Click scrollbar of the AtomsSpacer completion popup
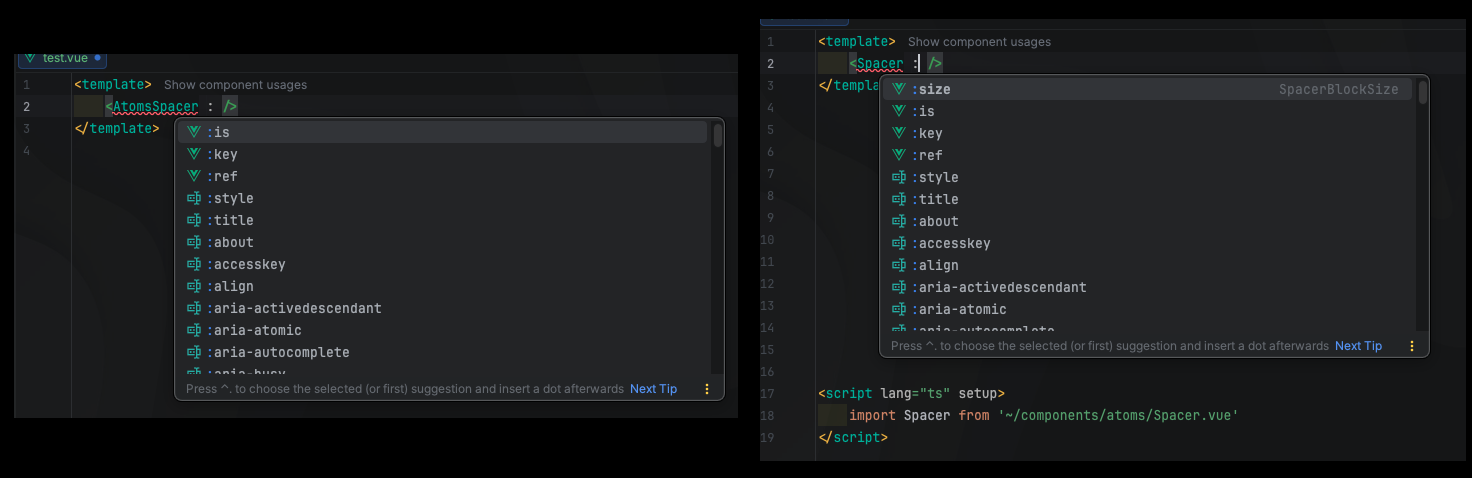This screenshot has height=478, width=1472. (717, 137)
